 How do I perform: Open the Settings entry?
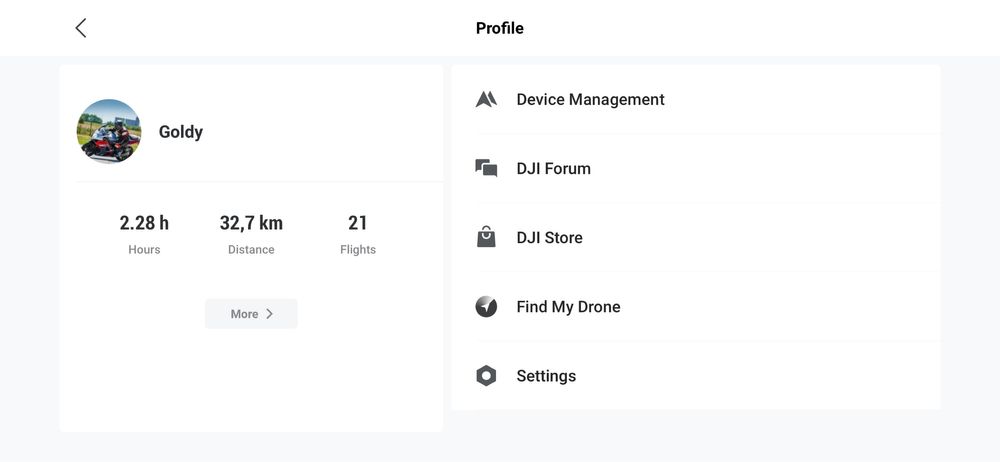696,375
